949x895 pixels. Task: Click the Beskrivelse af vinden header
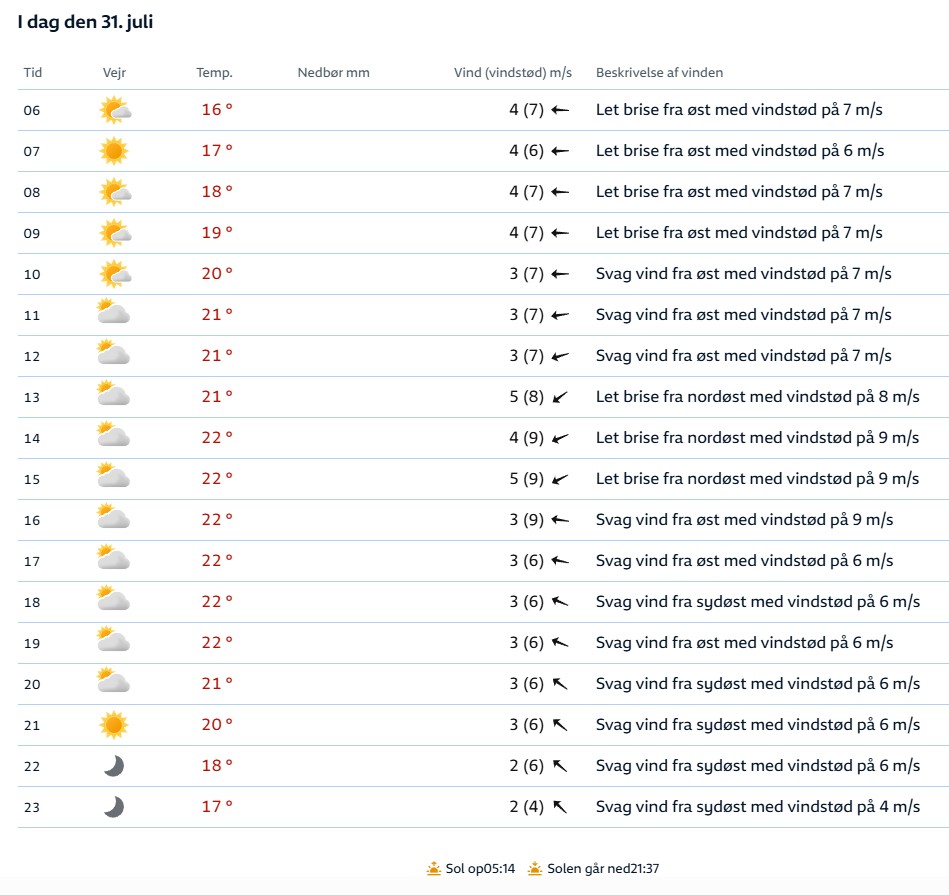[659, 73]
